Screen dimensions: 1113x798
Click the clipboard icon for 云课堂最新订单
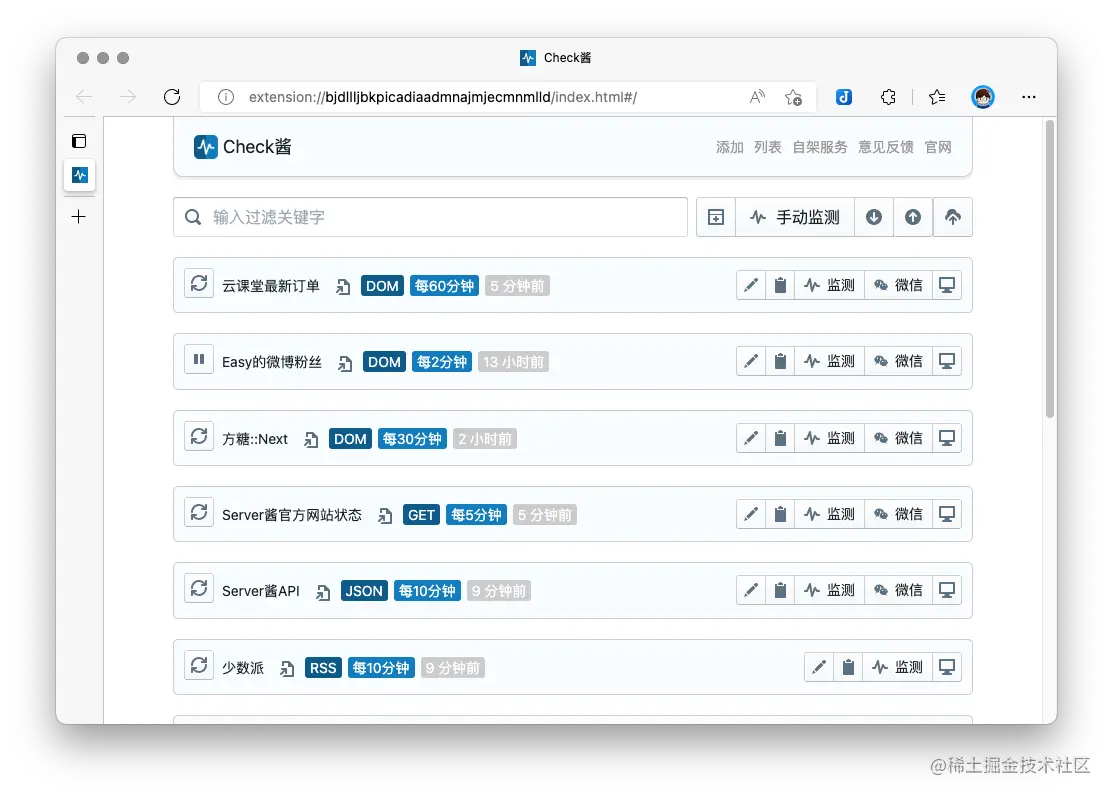pos(780,285)
